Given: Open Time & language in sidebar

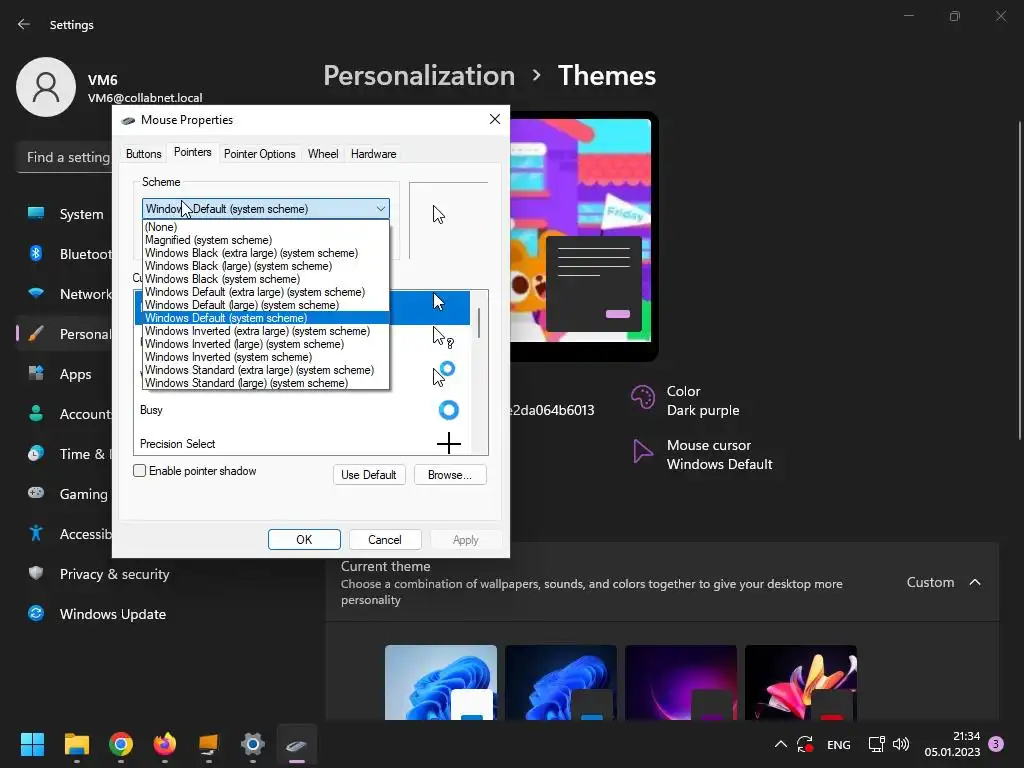Looking at the screenshot, I should pyautogui.click(x=65, y=454).
